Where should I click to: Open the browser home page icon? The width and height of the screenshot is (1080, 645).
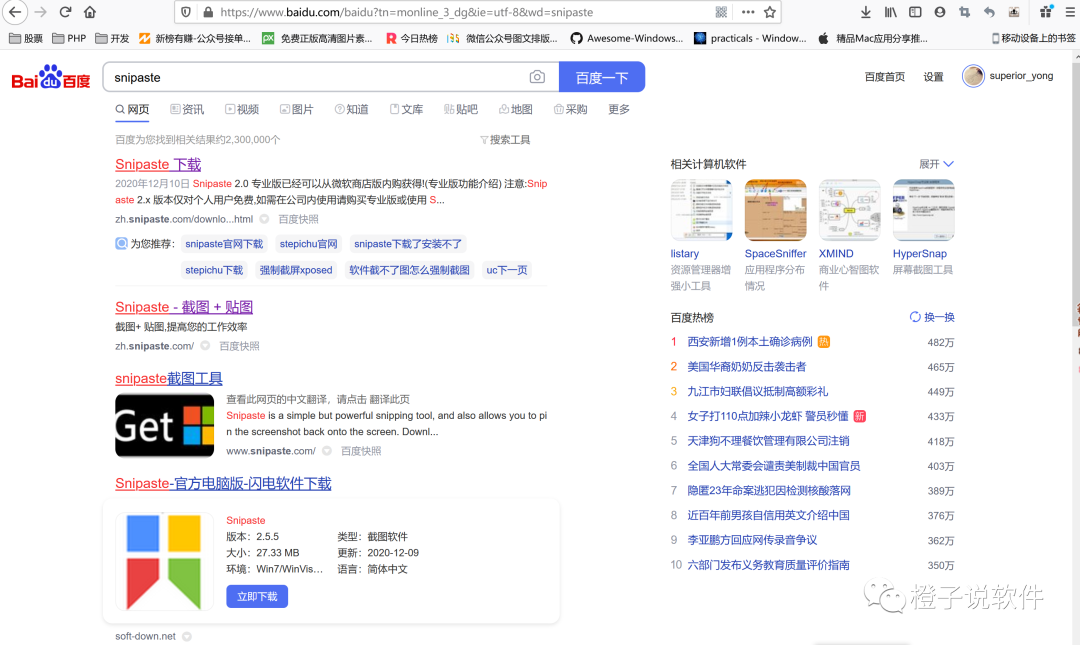[x=90, y=12]
